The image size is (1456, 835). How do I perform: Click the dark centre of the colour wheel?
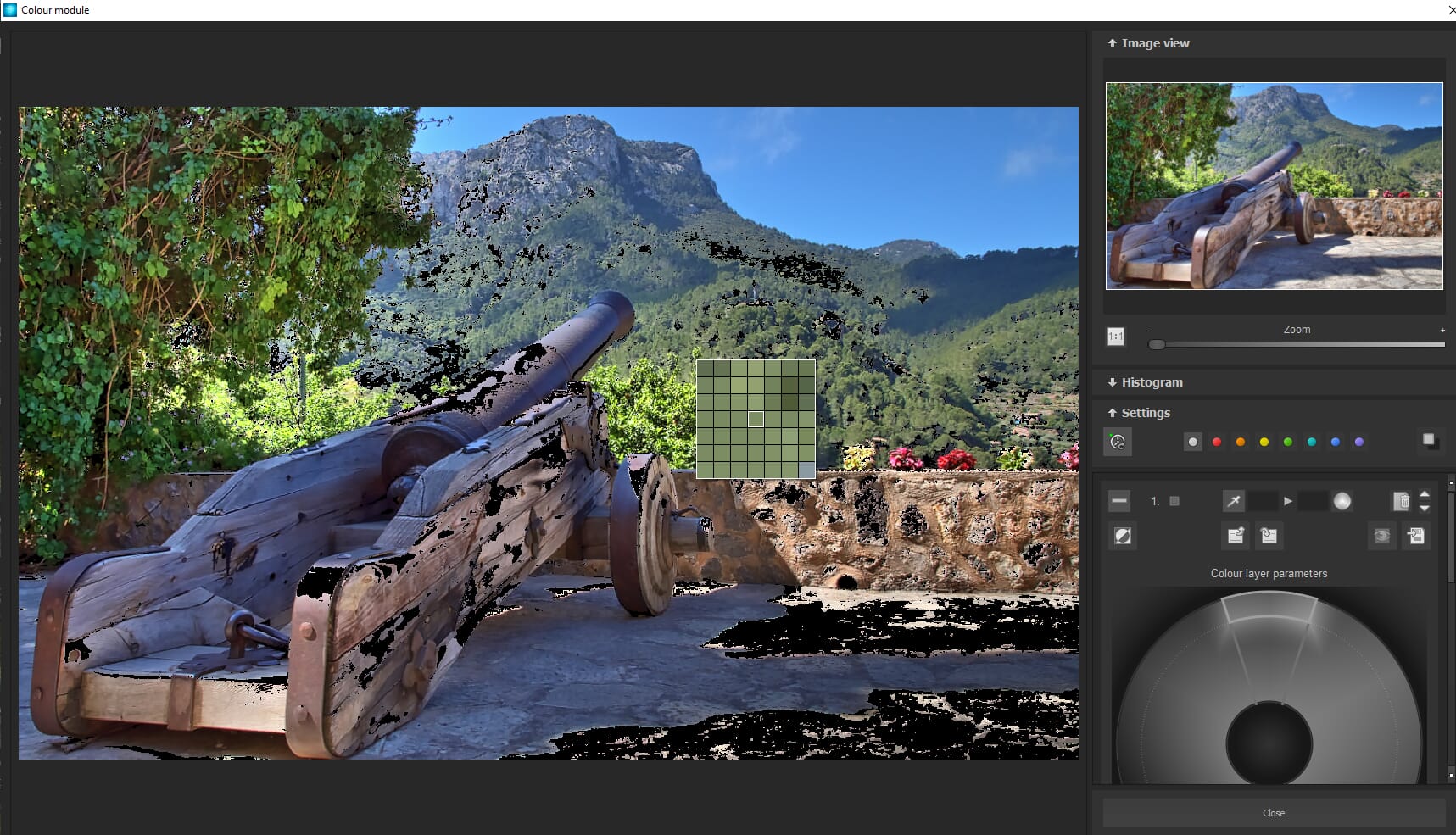coord(1269,744)
